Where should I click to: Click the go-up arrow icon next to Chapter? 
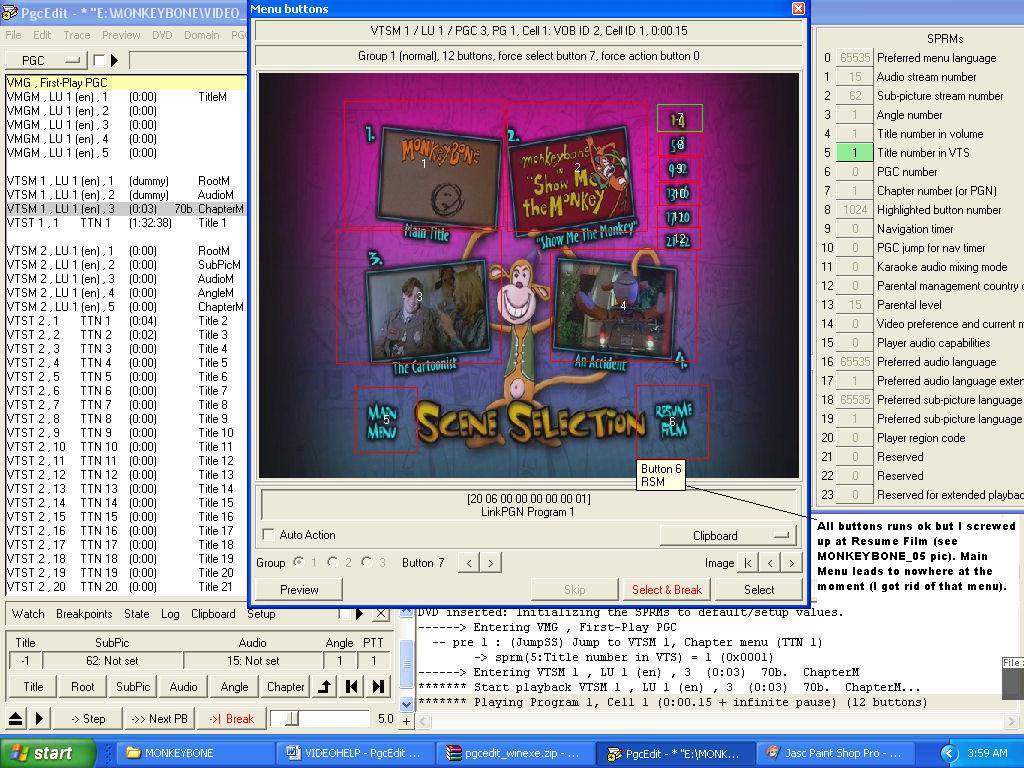[325, 686]
